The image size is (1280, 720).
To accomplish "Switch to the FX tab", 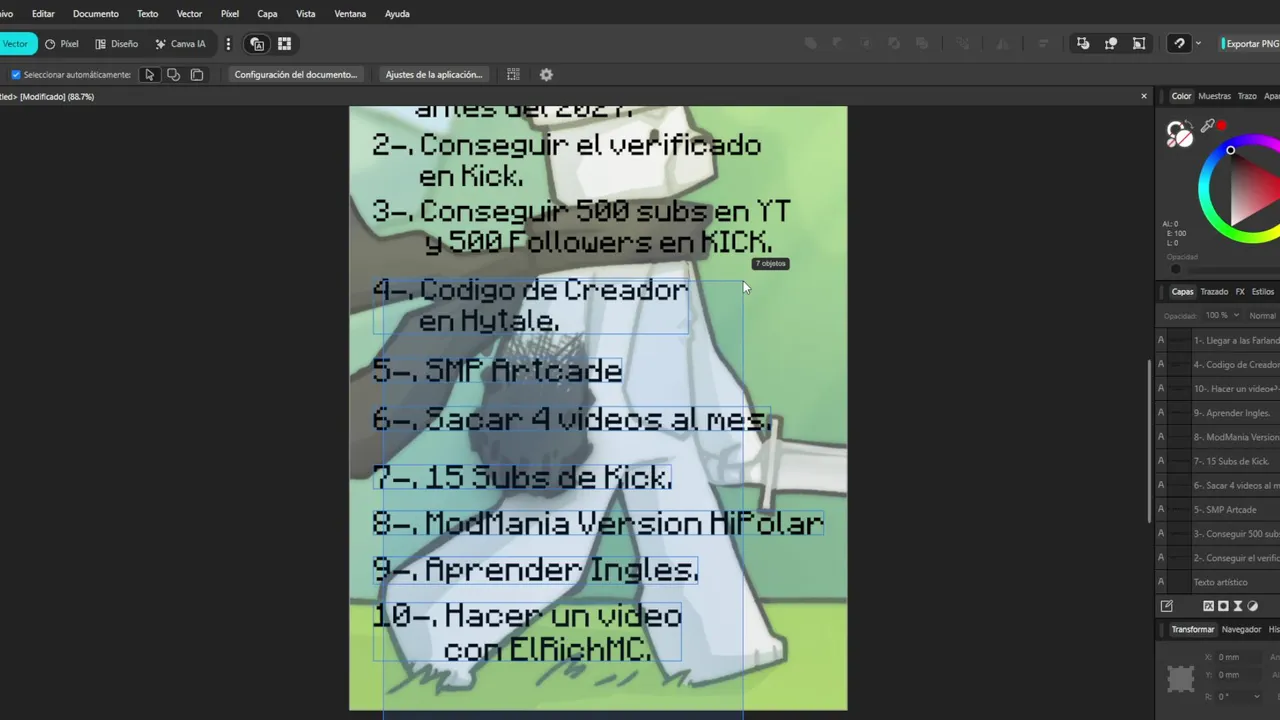I will coord(1240,292).
